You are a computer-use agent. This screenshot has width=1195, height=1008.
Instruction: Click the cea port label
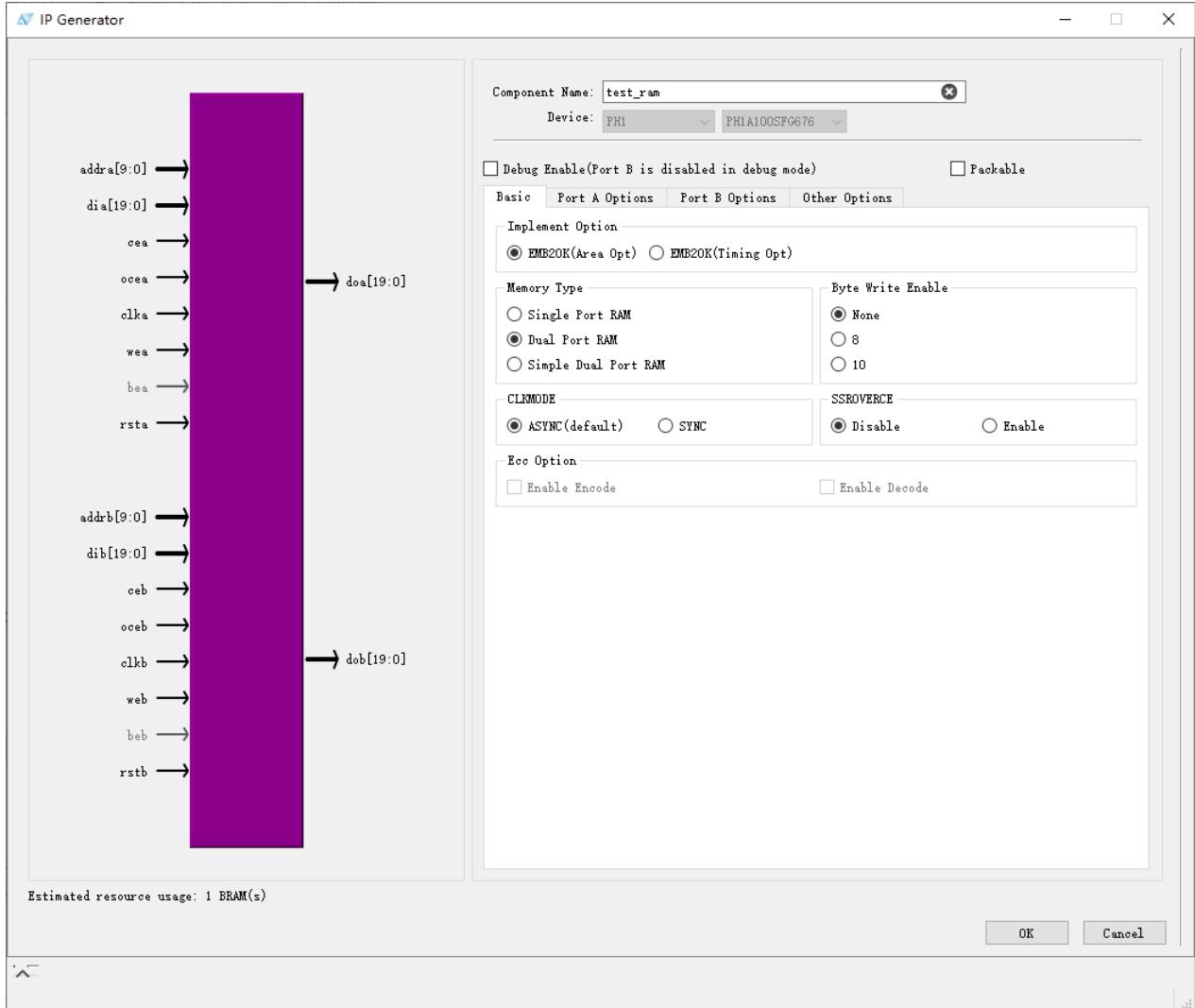tap(138, 243)
